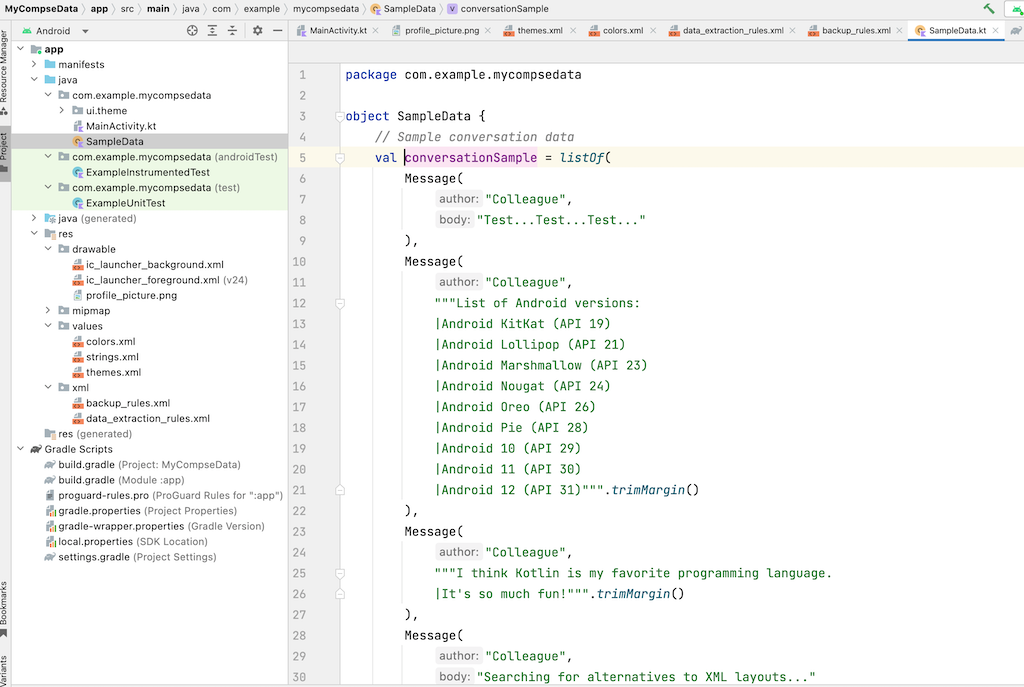Open Project panel gear options
The height and width of the screenshot is (687, 1024).
(257, 31)
